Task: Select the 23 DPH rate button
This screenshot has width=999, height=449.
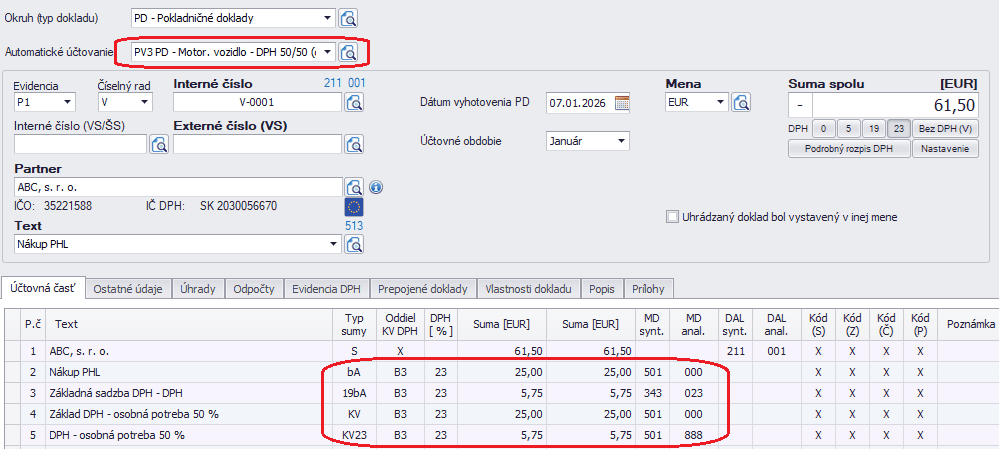Action: 898,128
